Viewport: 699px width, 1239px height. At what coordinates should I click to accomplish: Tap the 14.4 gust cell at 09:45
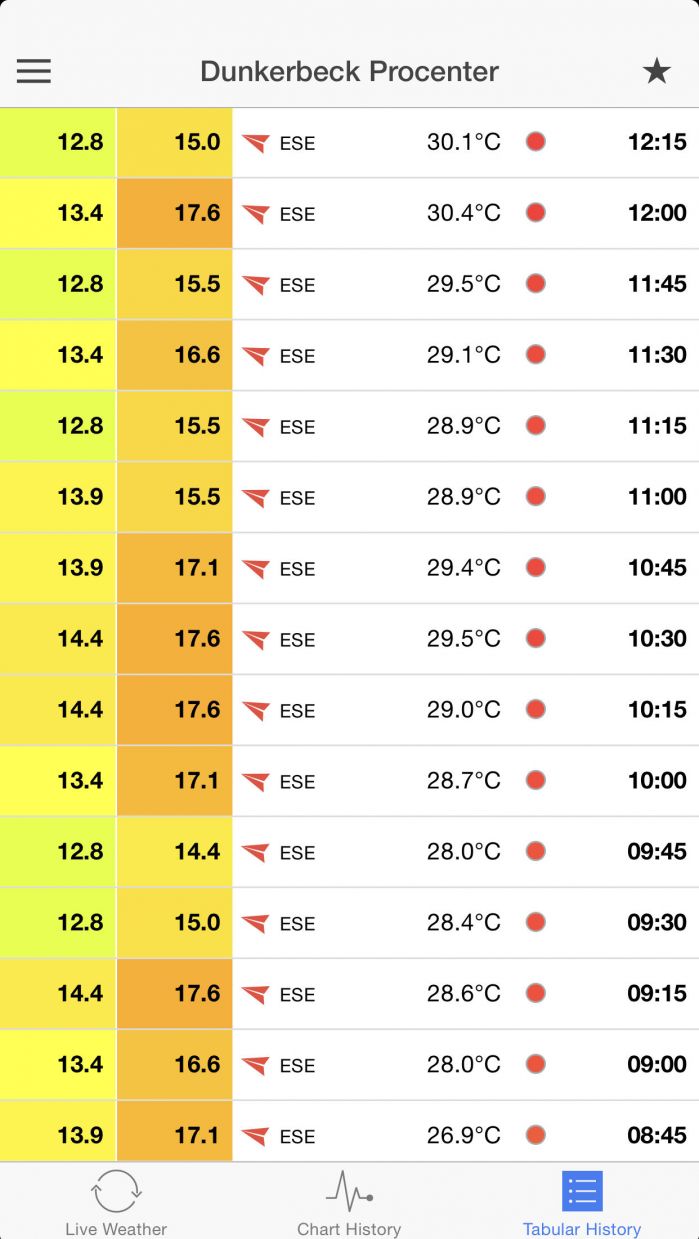(x=175, y=852)
